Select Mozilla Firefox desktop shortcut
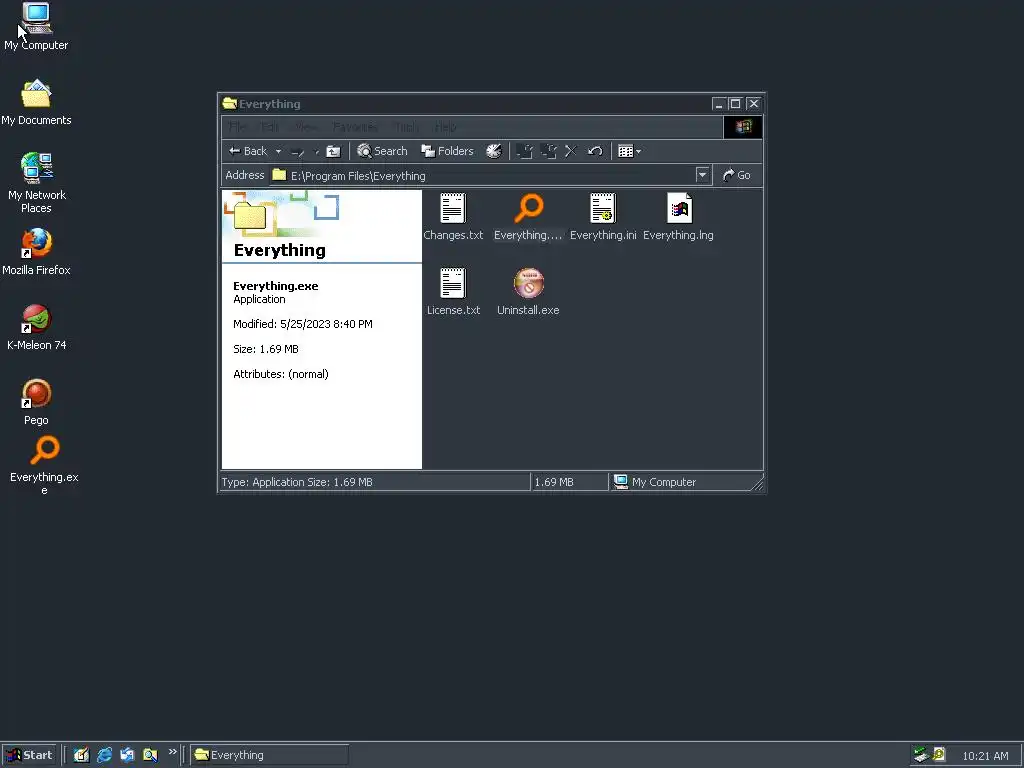 pos(36,252)
